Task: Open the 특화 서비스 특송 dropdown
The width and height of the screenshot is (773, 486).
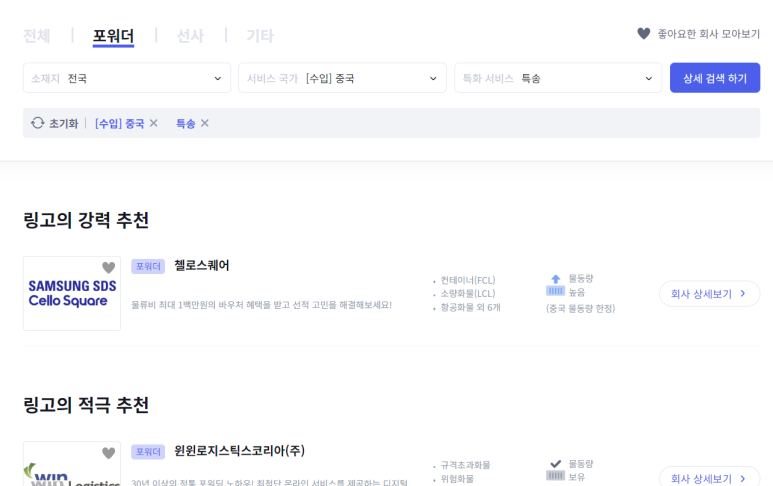Action: 558,78
